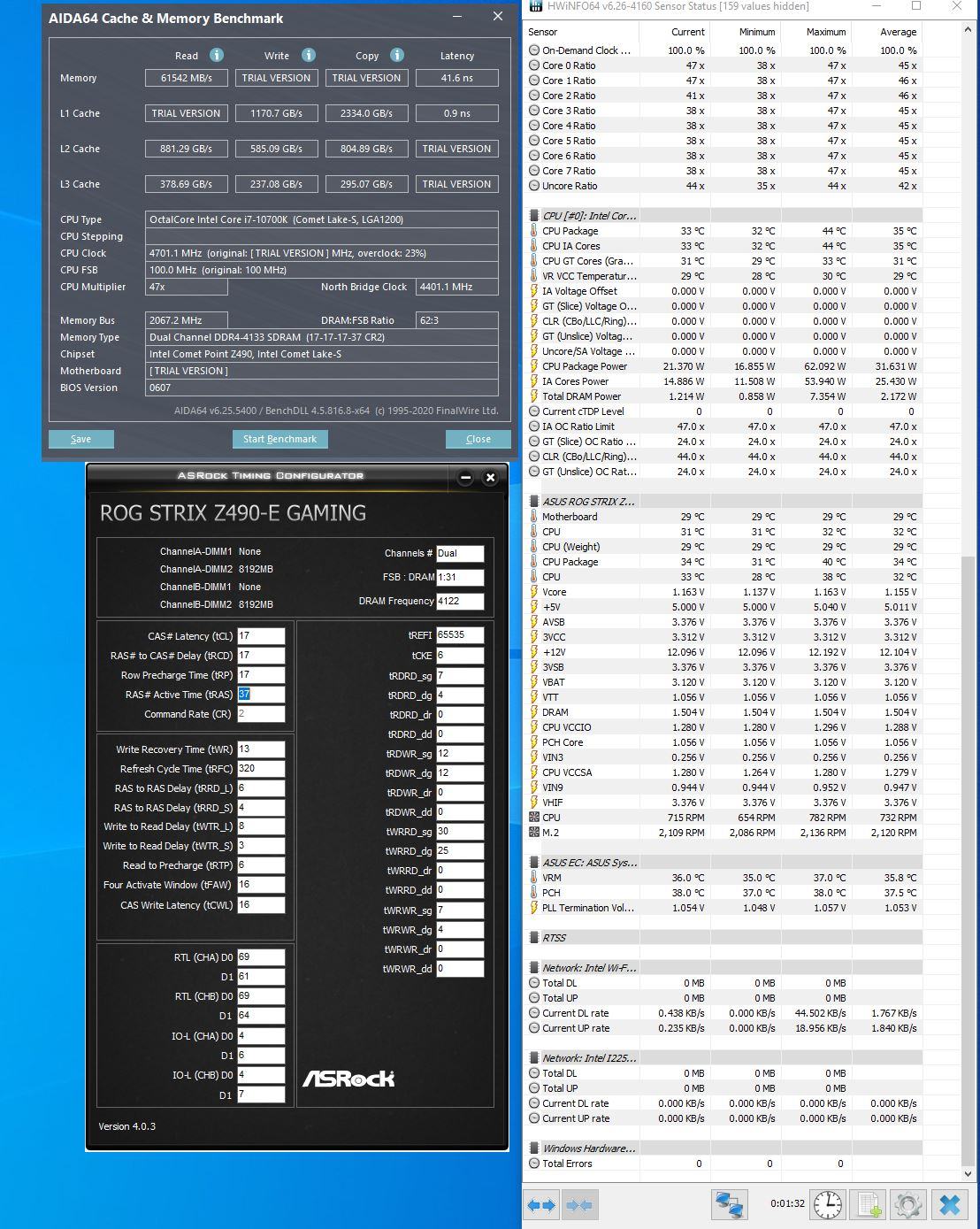980x1229 pixels.
Task: Select the IA OC Ratio Limit row
Action: 724,426
